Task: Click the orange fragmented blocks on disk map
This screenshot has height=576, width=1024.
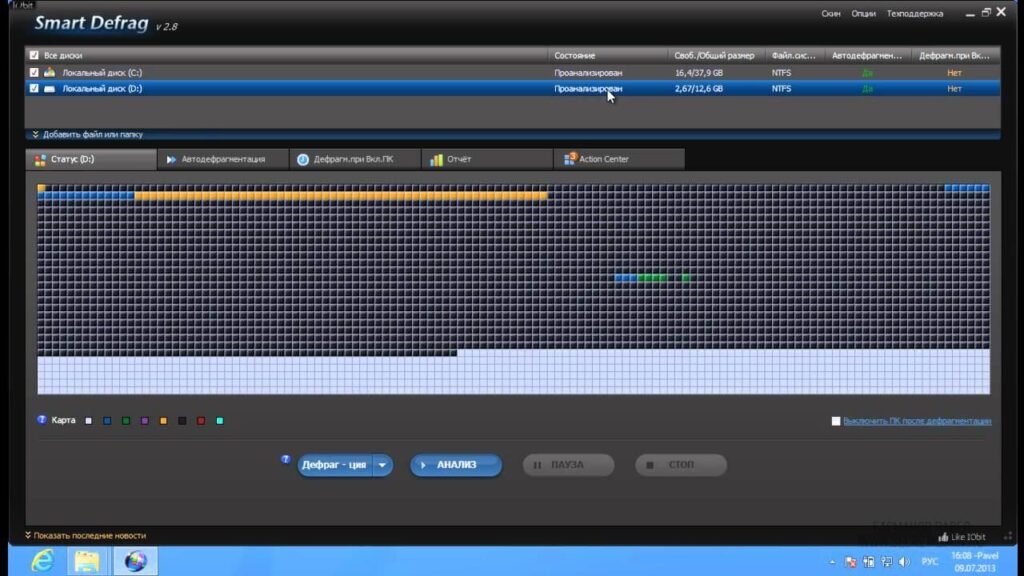Action: coord(341,195)
